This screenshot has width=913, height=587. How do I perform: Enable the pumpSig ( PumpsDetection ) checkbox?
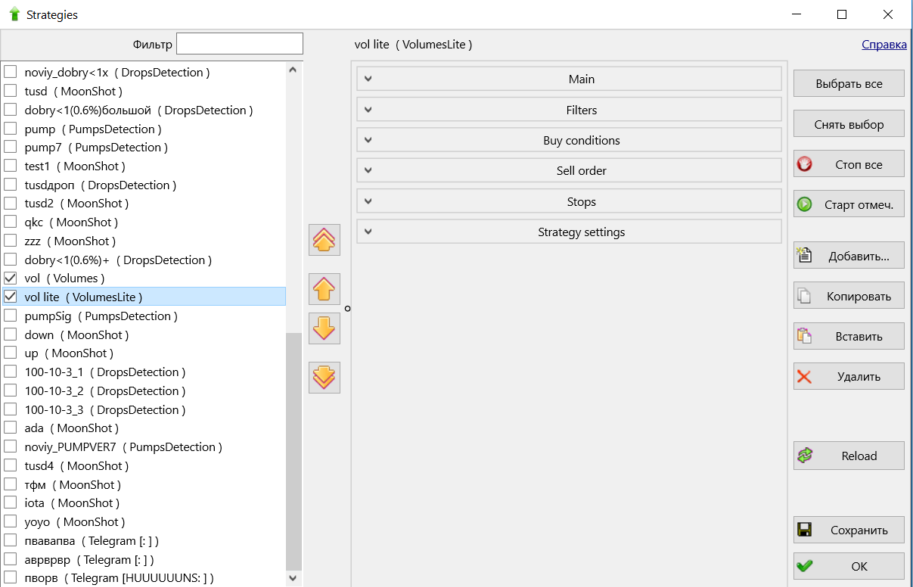tap(11, 316)
